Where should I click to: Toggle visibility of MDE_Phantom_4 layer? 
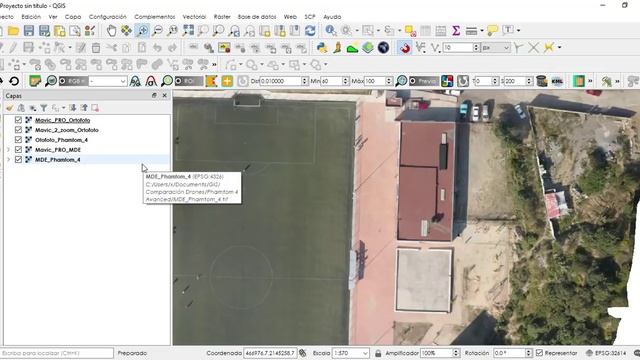pos(18,160)
